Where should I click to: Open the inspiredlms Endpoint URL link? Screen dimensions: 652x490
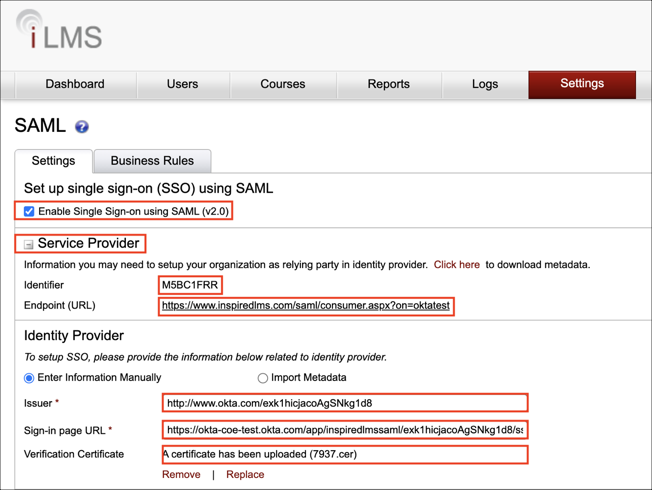[305, 306]
